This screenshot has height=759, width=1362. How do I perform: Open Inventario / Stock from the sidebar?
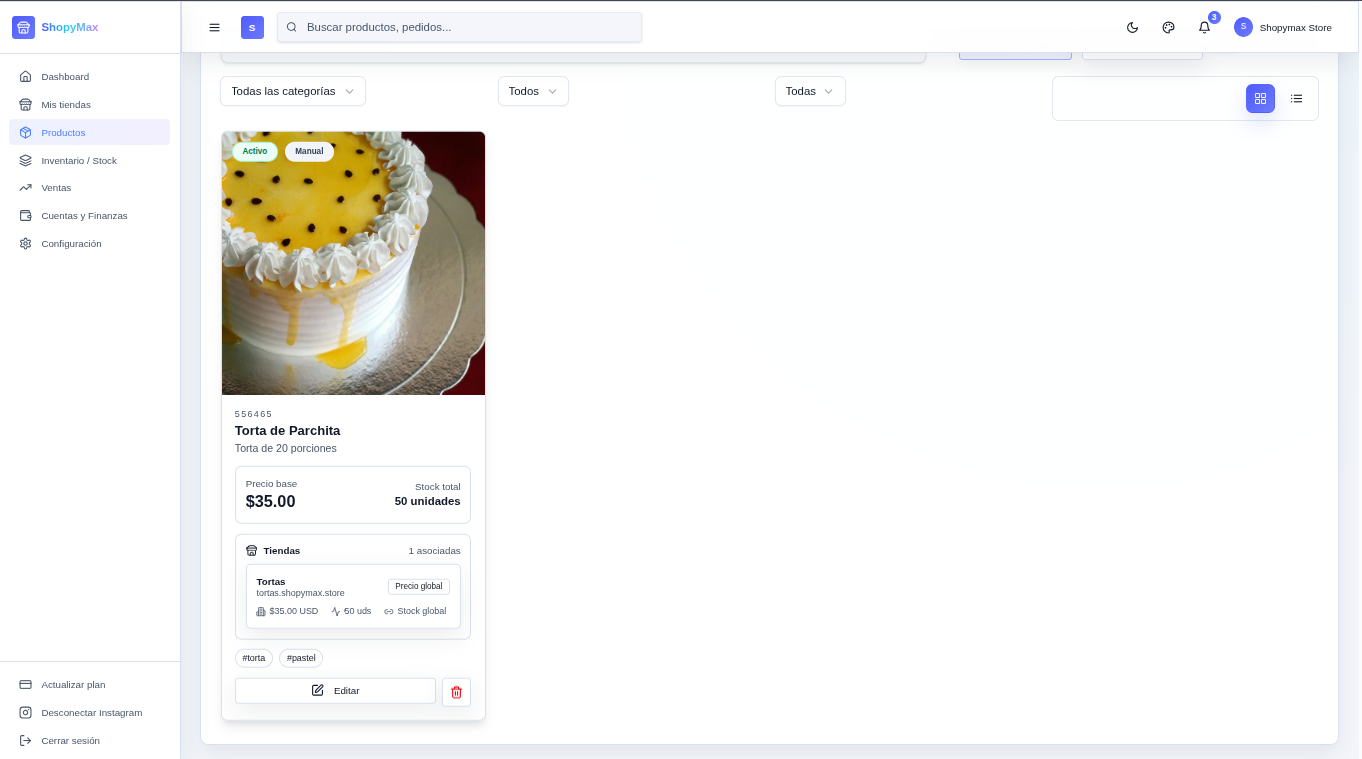79,160
